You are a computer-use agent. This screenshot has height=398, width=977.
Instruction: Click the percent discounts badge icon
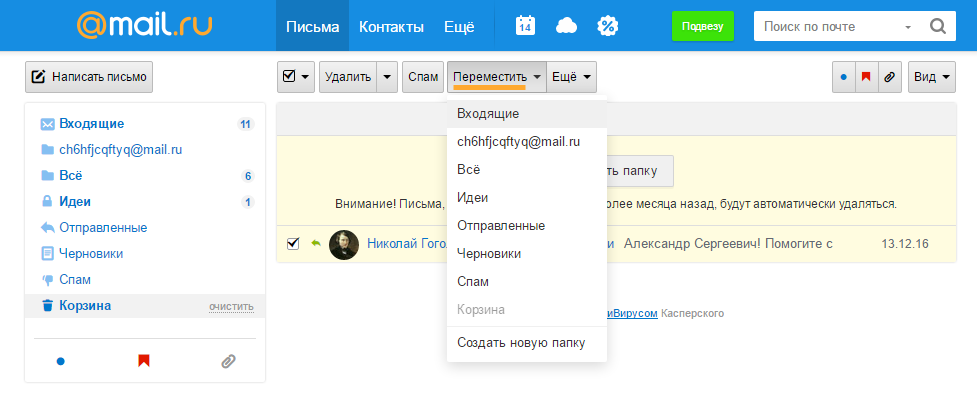point(607,26)
